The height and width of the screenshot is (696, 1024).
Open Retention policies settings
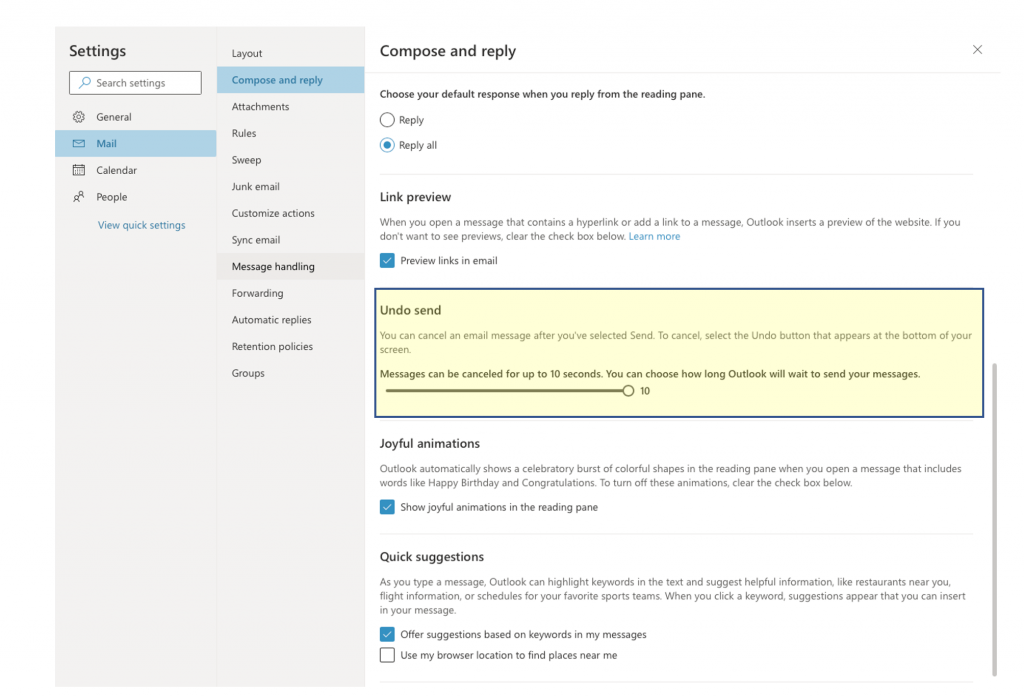(x=291, y=347)
